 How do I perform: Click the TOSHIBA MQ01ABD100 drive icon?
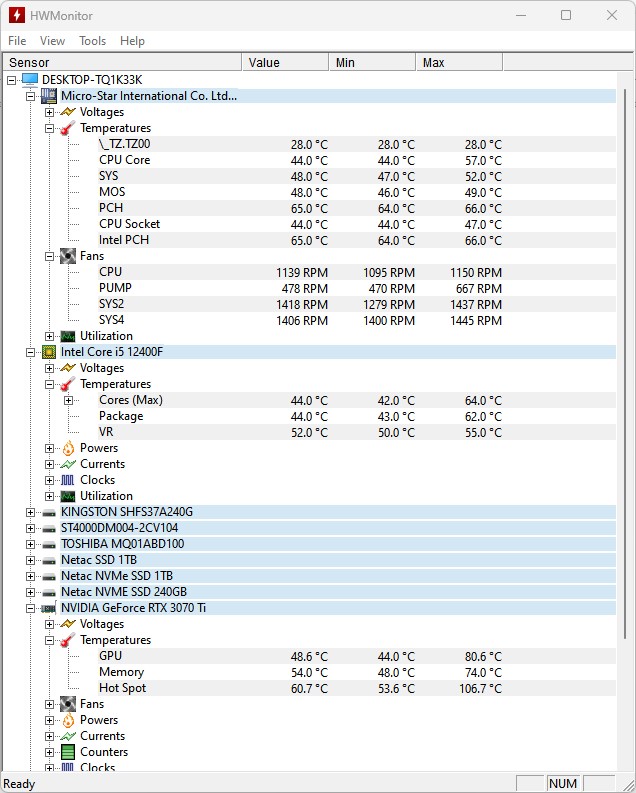[49, 545]
